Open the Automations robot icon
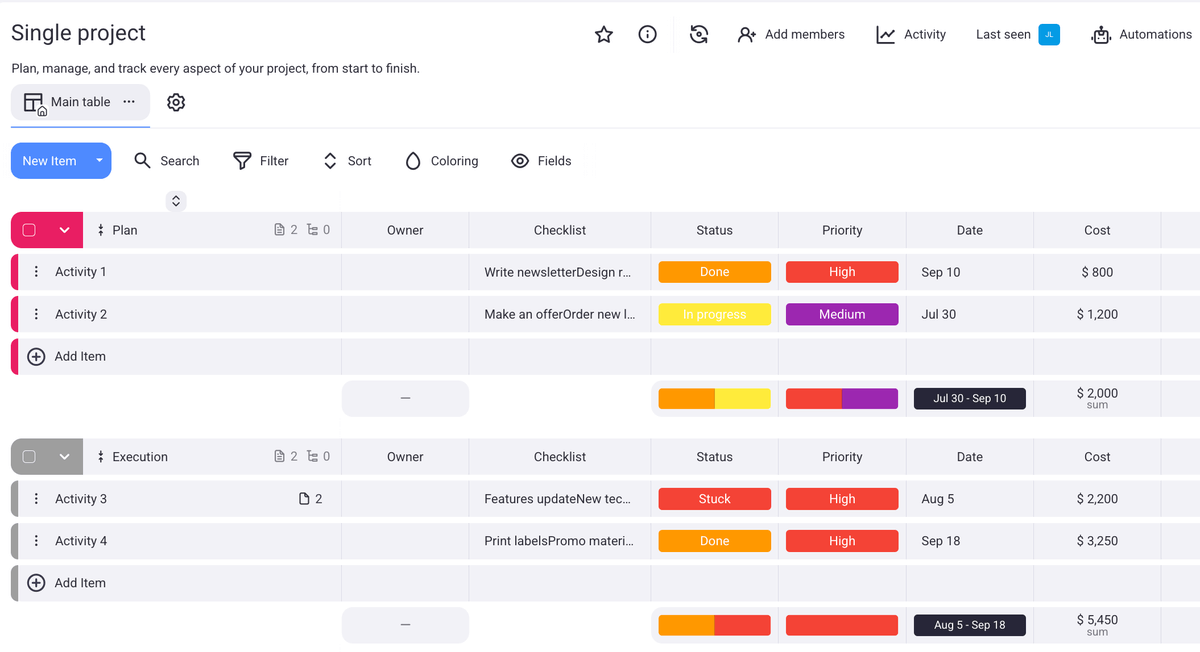 pyautogui.click(x=1101, y=35)
